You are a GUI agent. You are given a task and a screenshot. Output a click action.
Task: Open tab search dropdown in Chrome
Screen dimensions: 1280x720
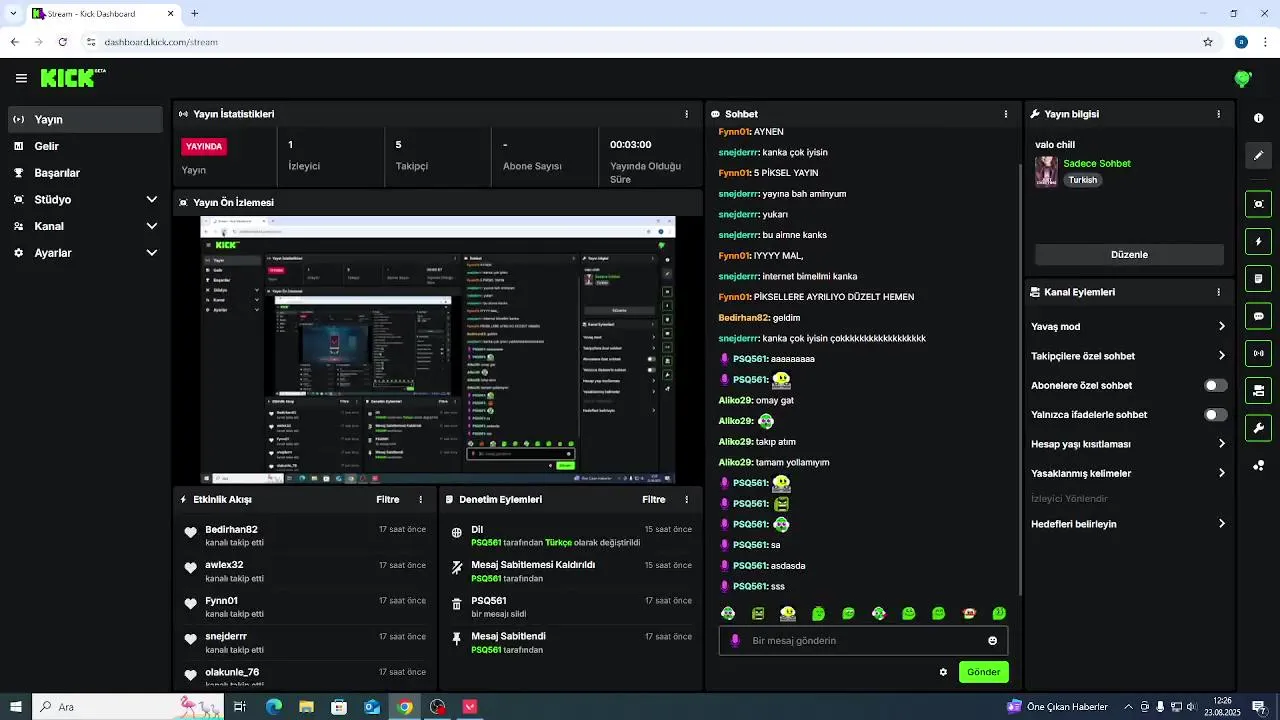coord(13,13)
